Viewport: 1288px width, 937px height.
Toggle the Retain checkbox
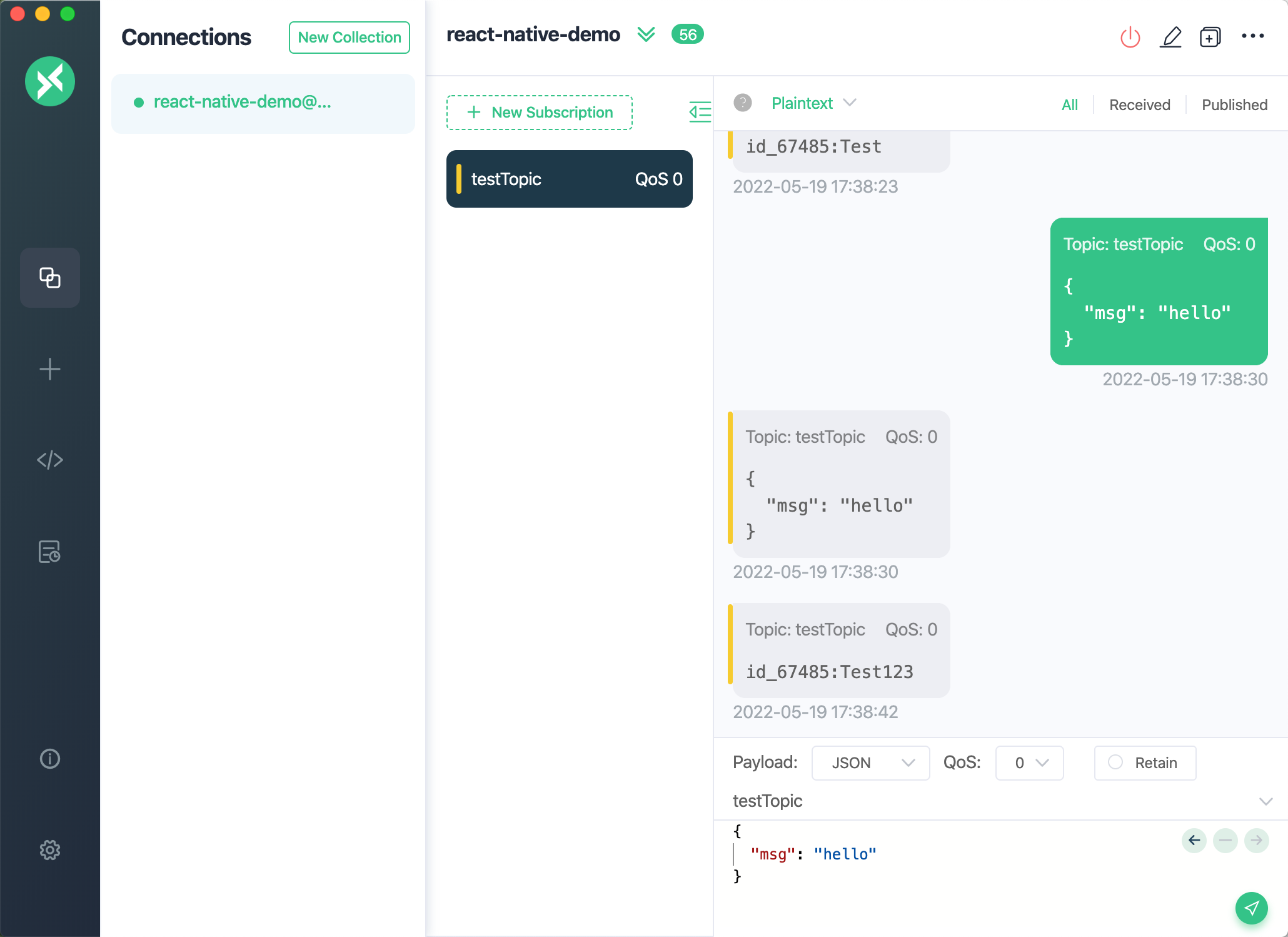(x=1115, y=763)
